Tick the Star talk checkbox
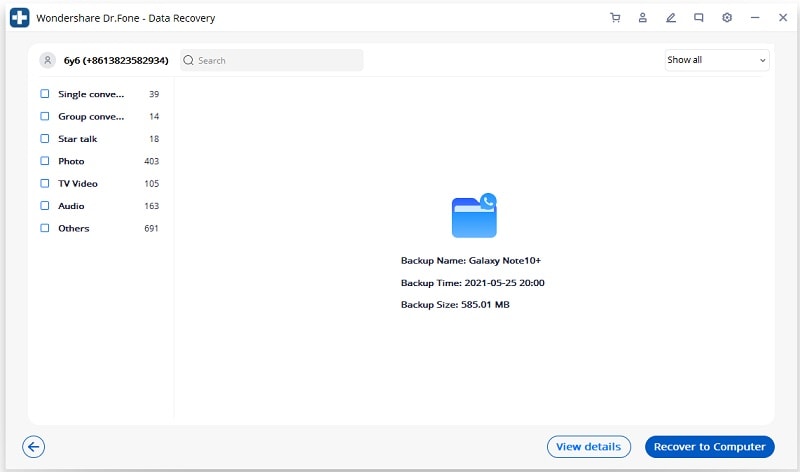 coord(45,139)
